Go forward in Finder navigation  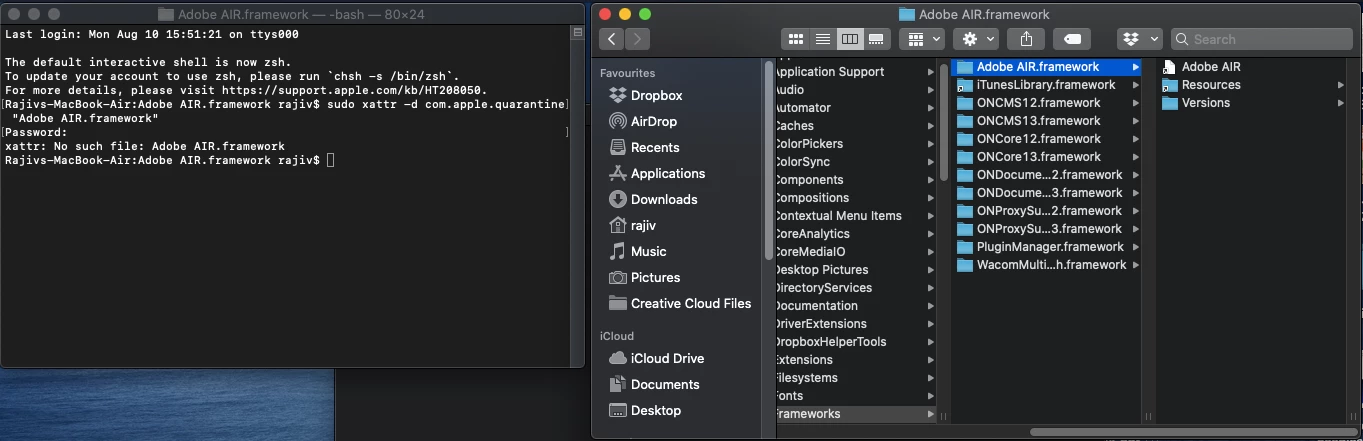[637, 39]
